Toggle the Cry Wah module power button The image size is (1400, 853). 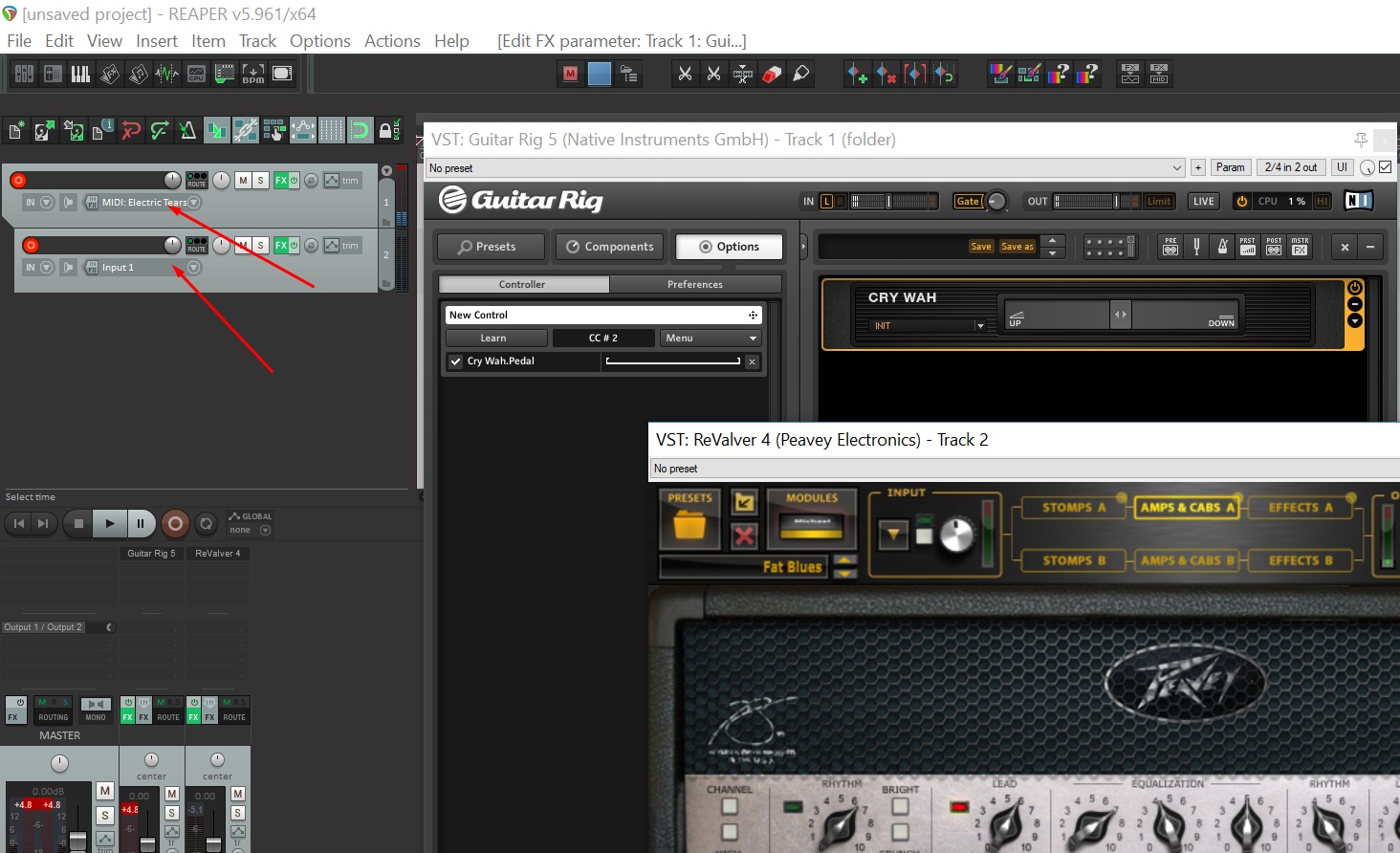click(1355, 288)
